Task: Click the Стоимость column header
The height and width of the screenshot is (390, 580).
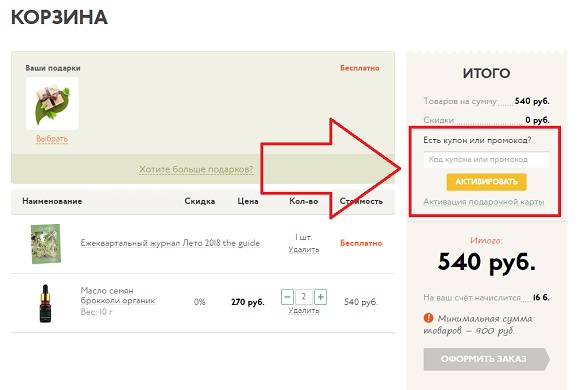Action: pos(361,201)
